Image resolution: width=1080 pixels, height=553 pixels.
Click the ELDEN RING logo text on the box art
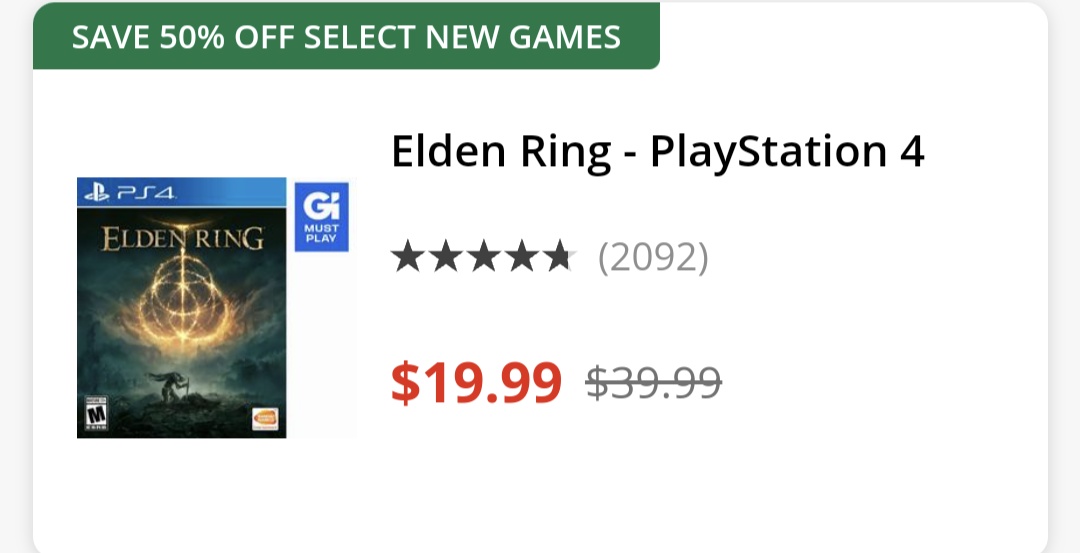182,239
